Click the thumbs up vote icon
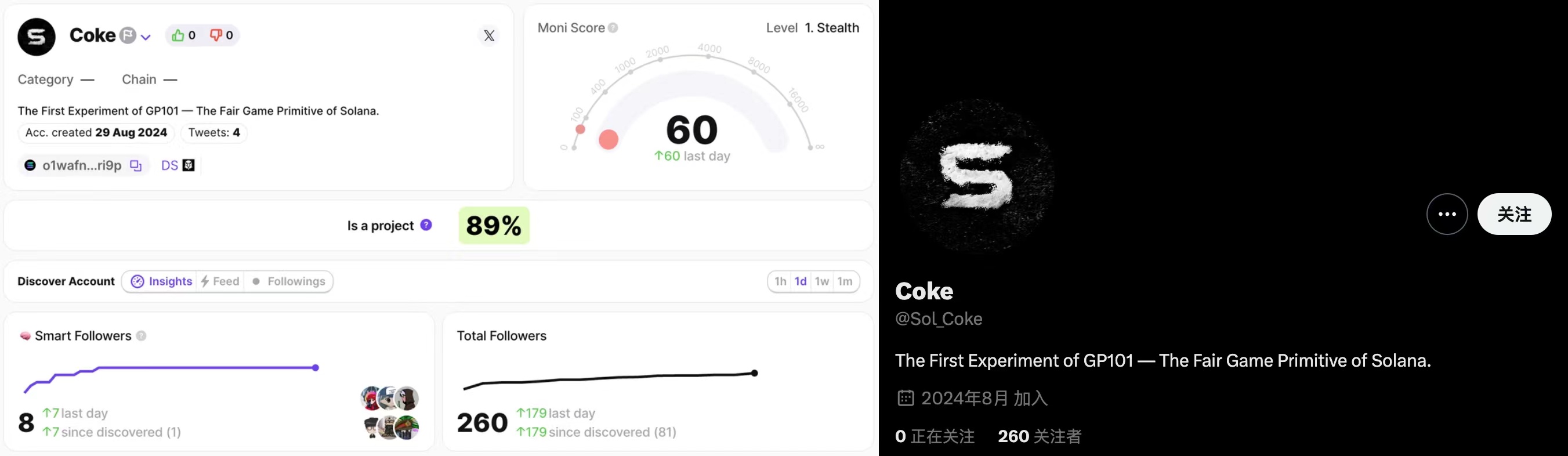 point(178,35)
